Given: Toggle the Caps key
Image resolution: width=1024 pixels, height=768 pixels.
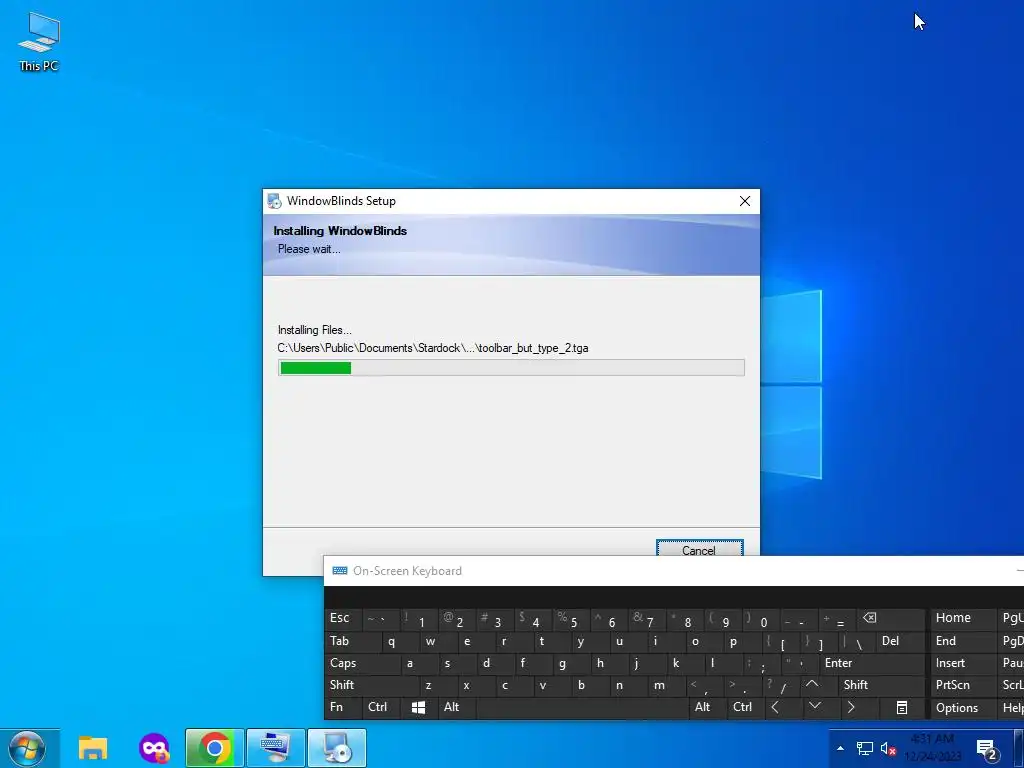Looking at the screenshot, I should [362, 664].
